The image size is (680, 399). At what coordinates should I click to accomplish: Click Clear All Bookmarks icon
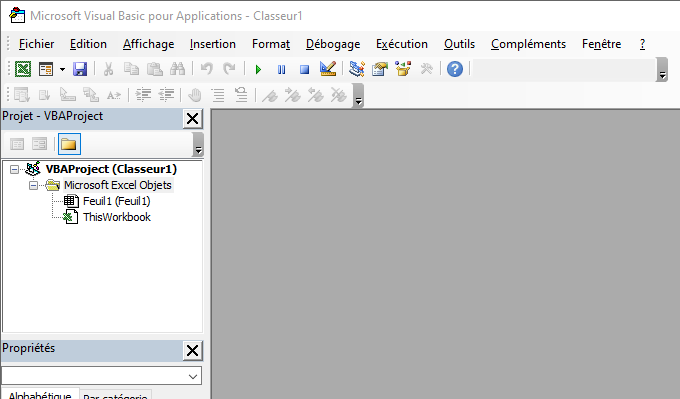pos(339,95)
